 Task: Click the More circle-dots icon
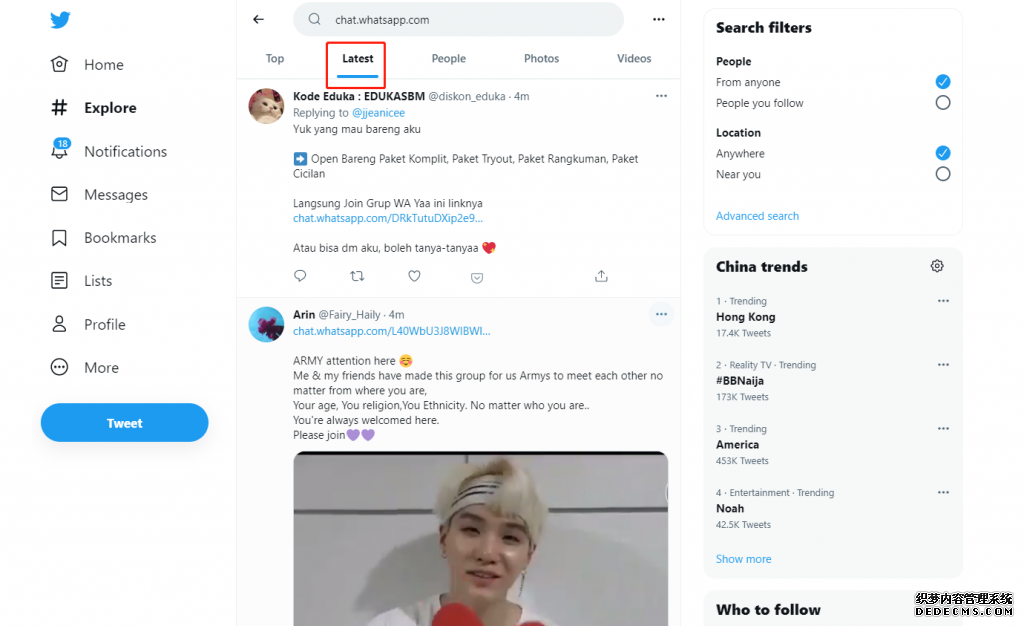point(59,367)
